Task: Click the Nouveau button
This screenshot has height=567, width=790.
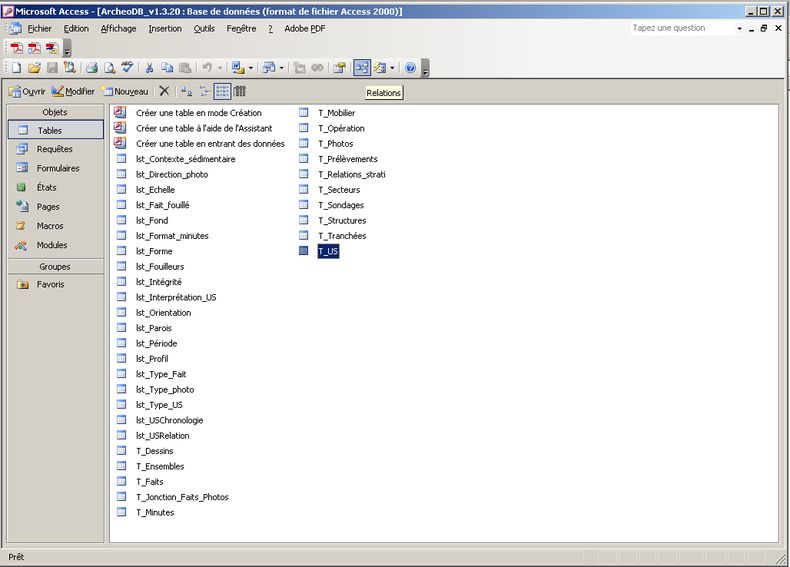Action: pos(125,91)
